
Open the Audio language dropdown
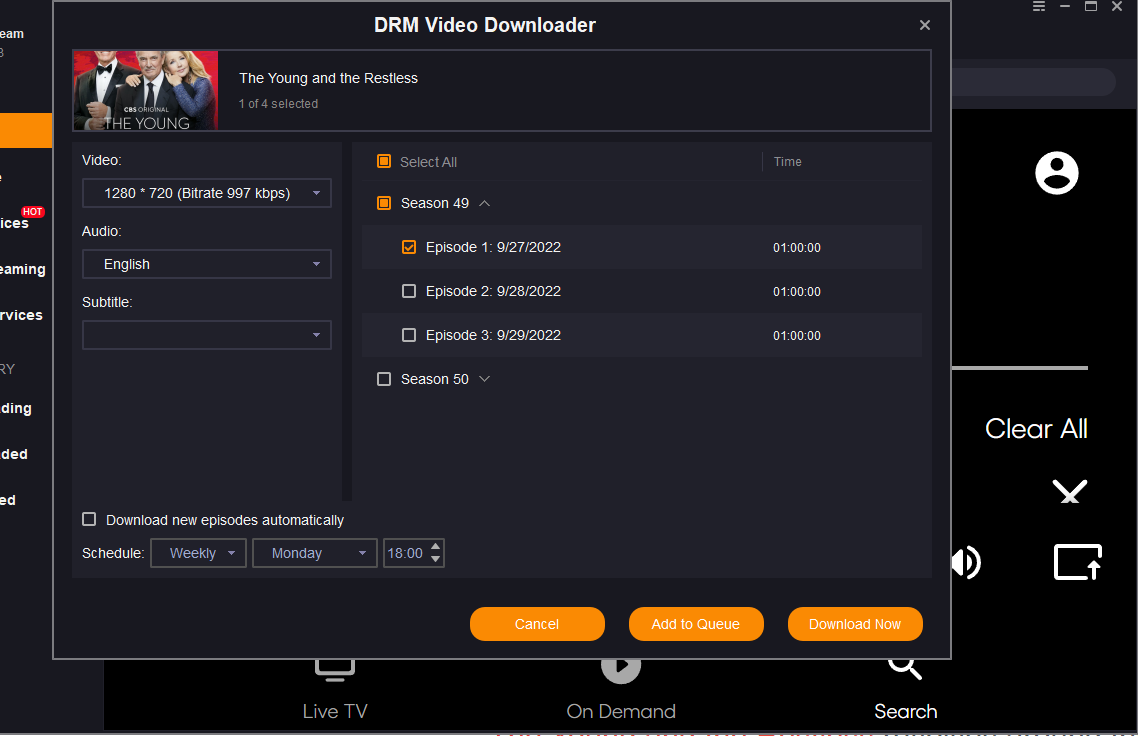click(207, 264)
